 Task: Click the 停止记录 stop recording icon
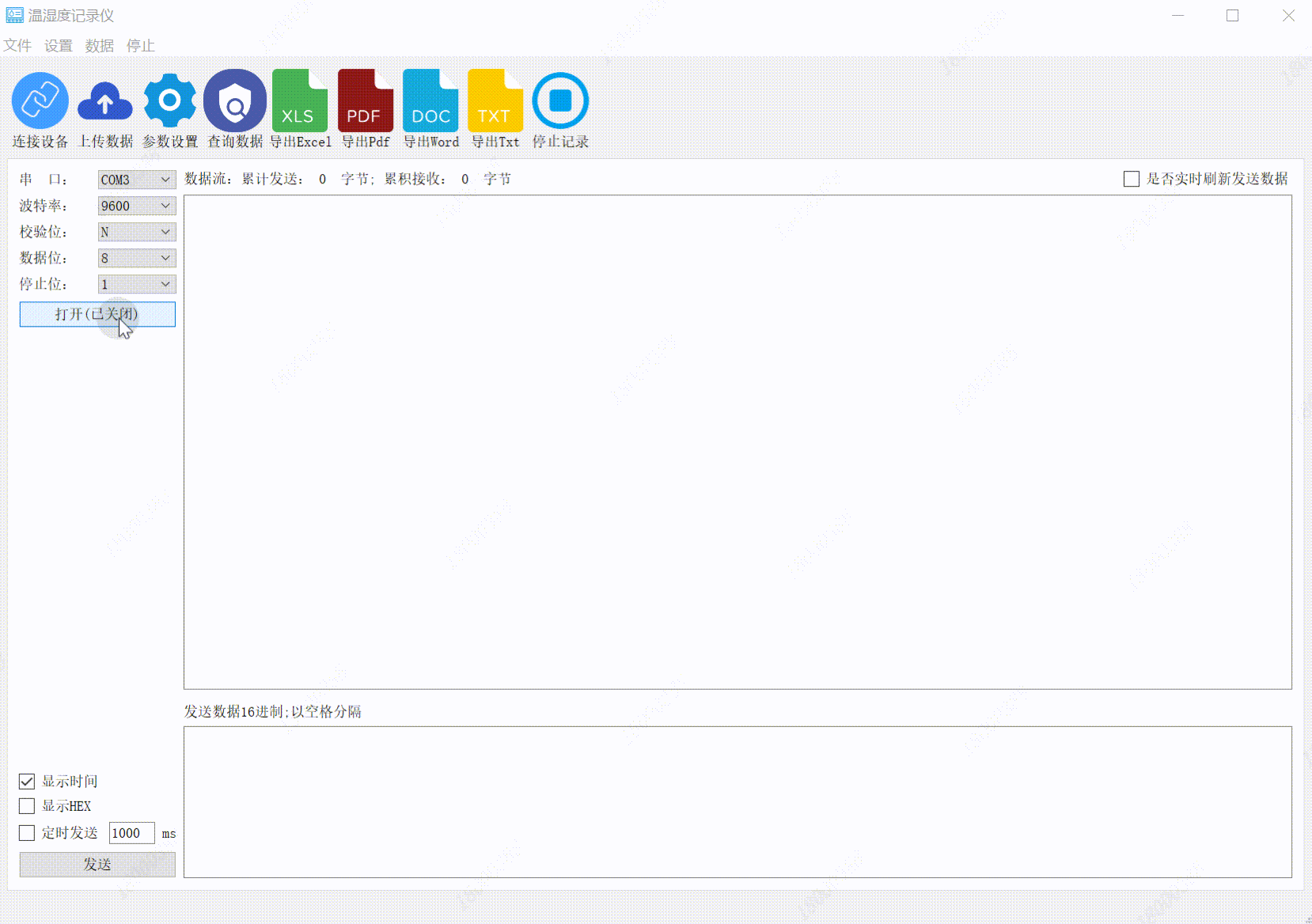(x=560, y=100)
